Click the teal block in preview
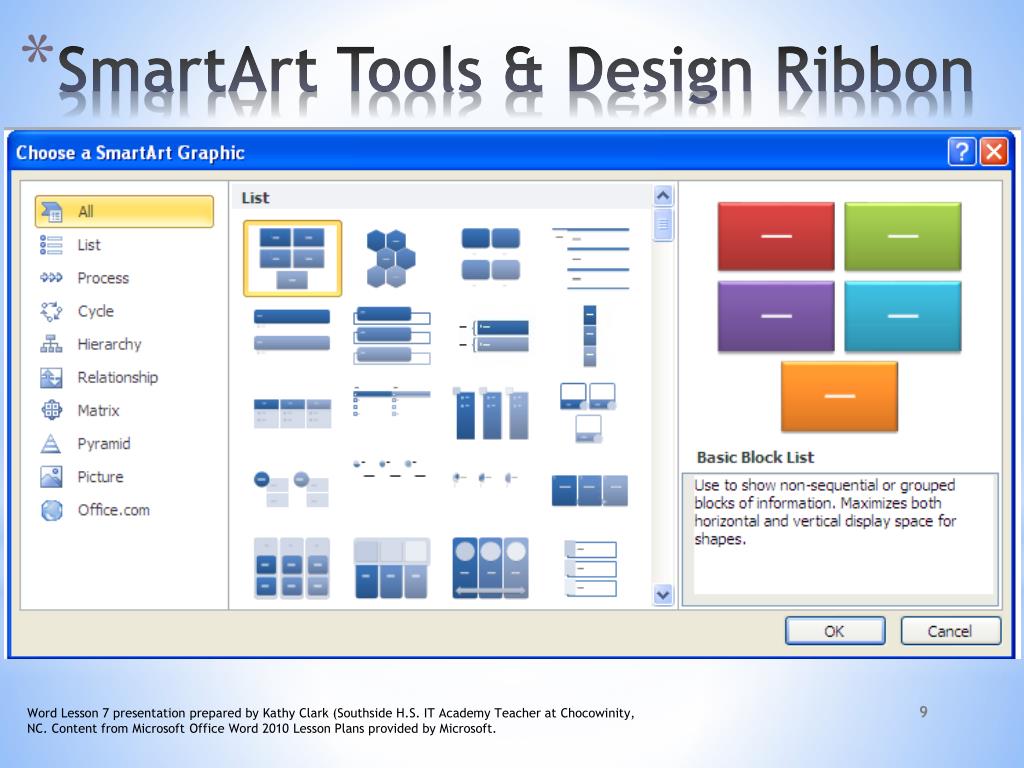The height and width of the screenshot is (768, 1024). point(903,316)
